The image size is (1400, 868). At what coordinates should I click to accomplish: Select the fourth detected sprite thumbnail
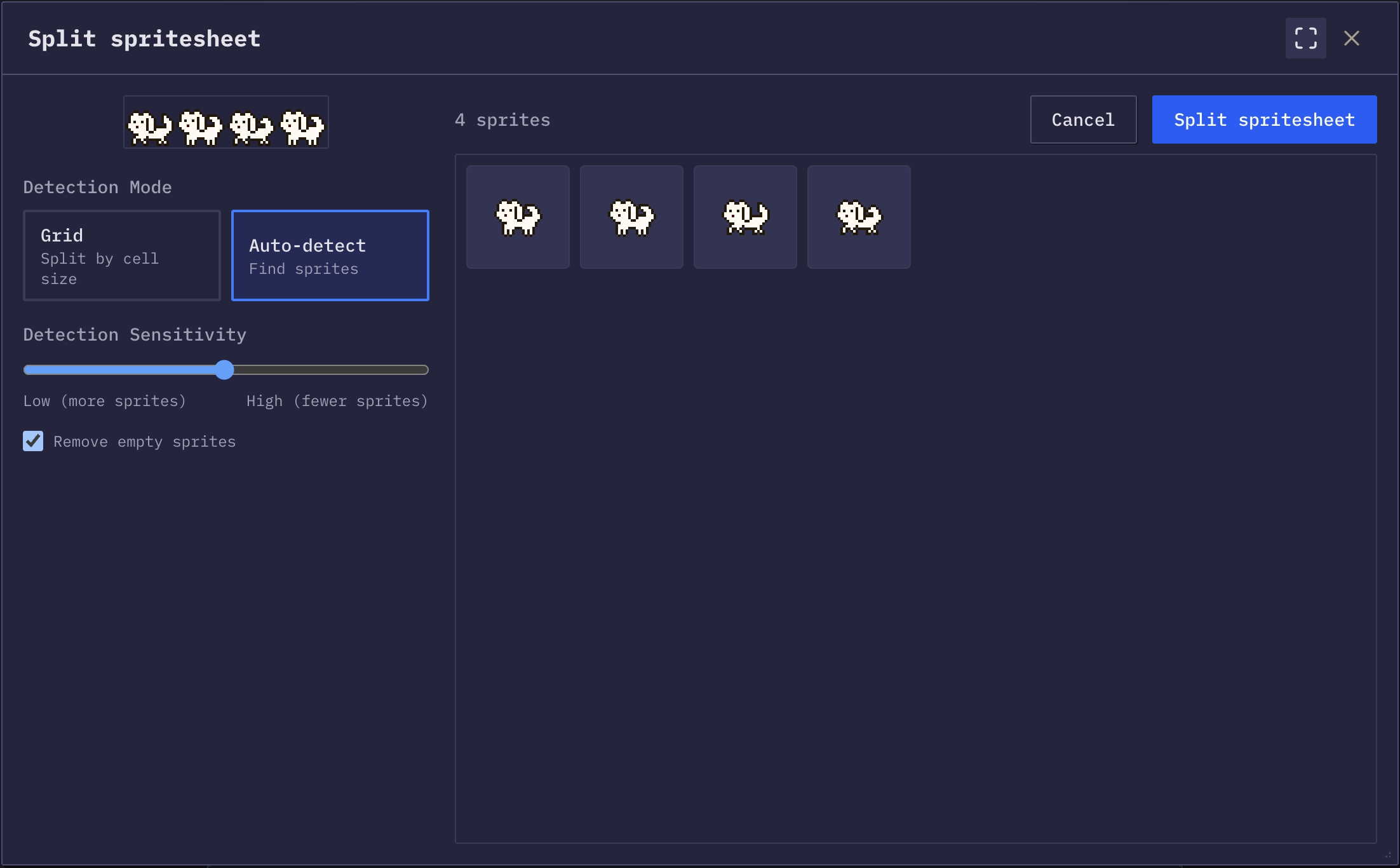(x=859, y=217)
